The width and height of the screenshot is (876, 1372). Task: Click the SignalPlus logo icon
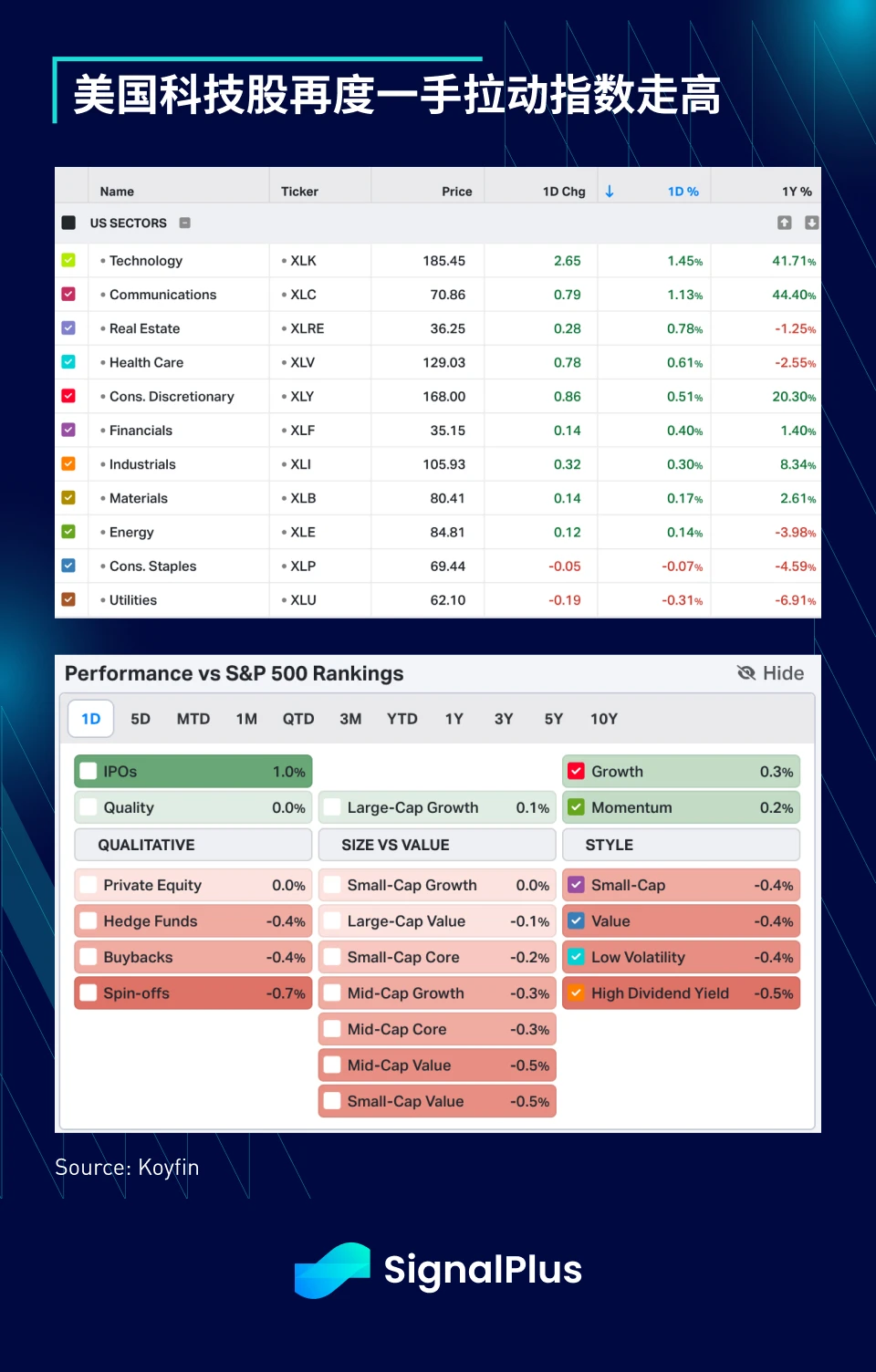[332, 1270]
